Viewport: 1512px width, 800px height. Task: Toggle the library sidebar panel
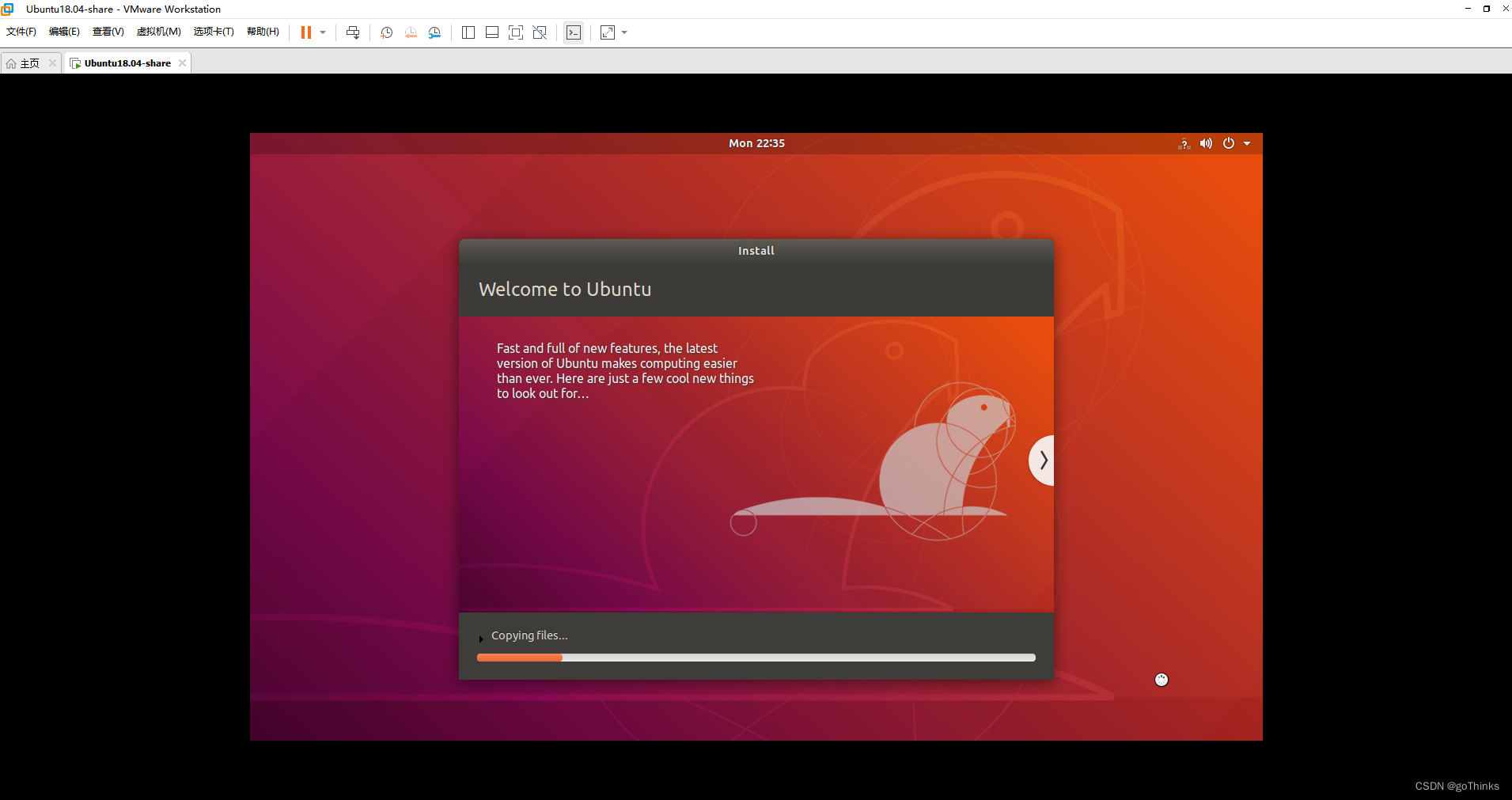coord(468,32)
